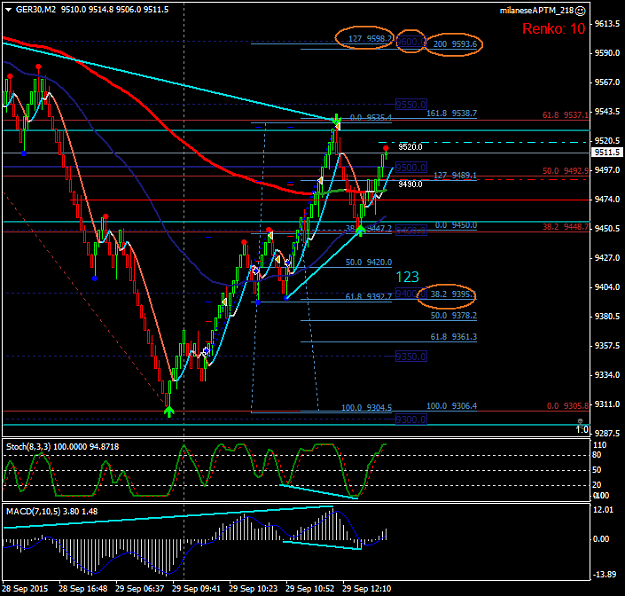Click the green up arrow at the 9304.5 low
625x596 pixels.
169,411
